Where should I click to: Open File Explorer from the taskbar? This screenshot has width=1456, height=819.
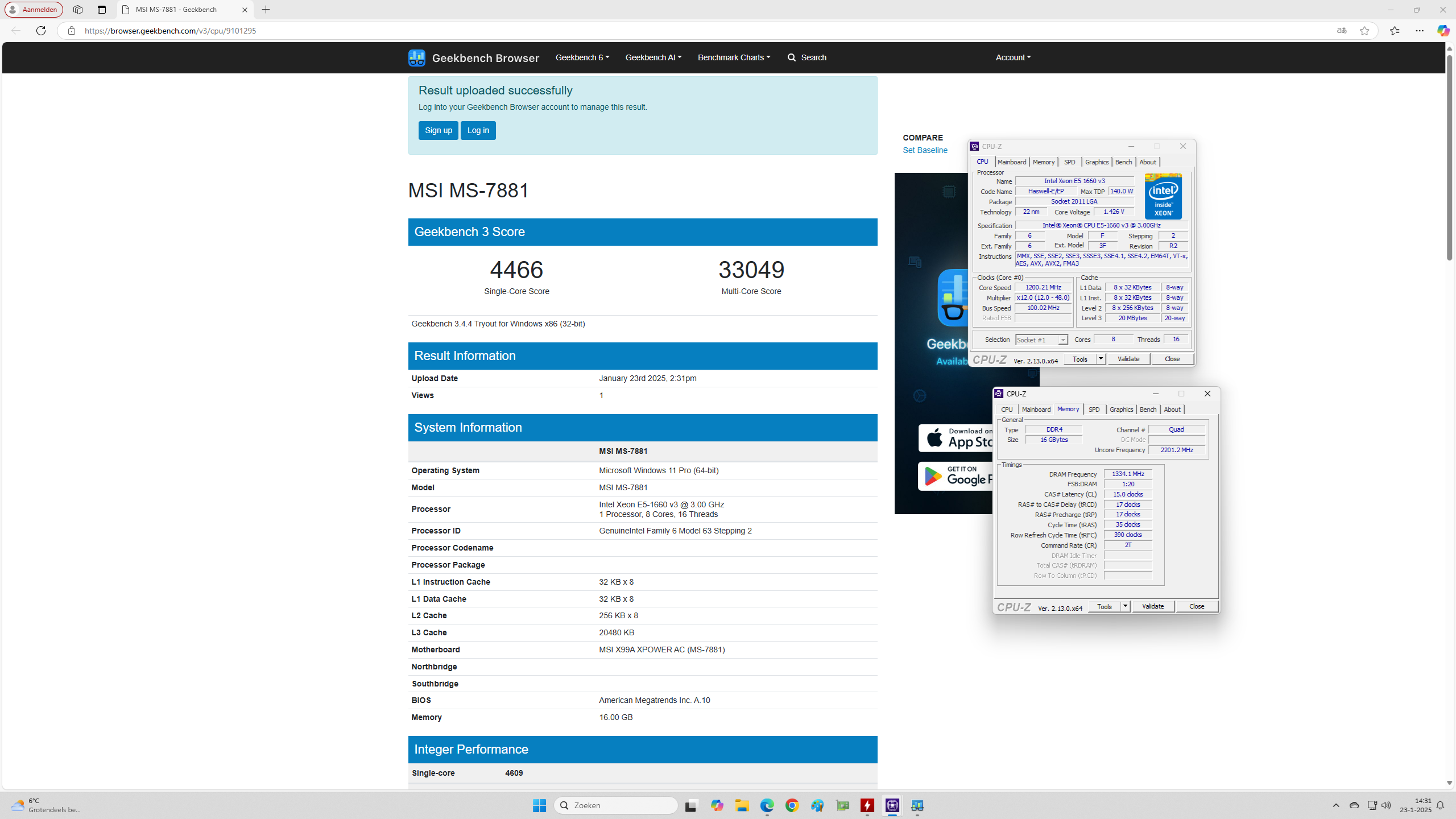pyautogui.click(x=742, y=805)
